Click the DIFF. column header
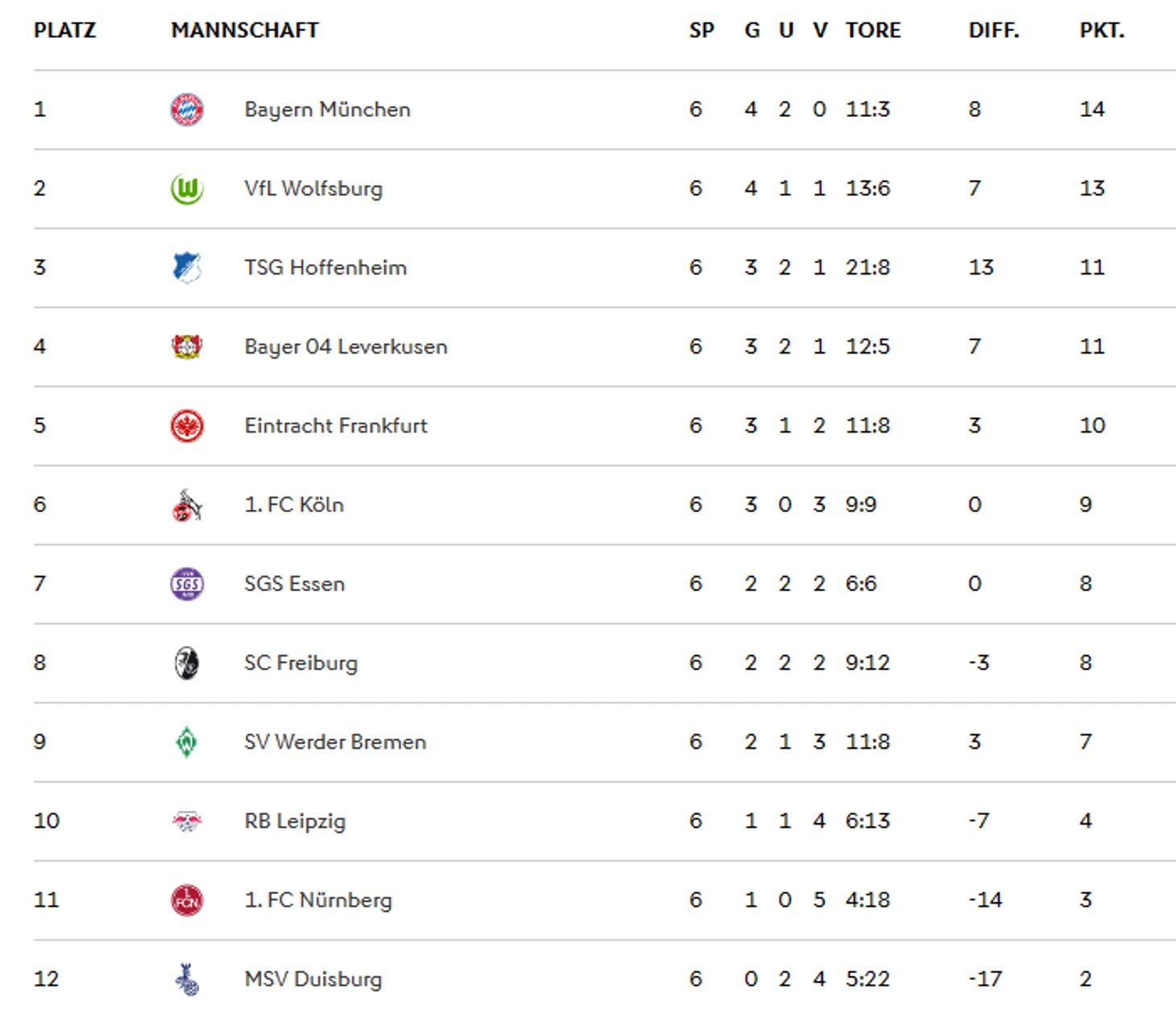 pyautogui.click(x=993, y=31)
